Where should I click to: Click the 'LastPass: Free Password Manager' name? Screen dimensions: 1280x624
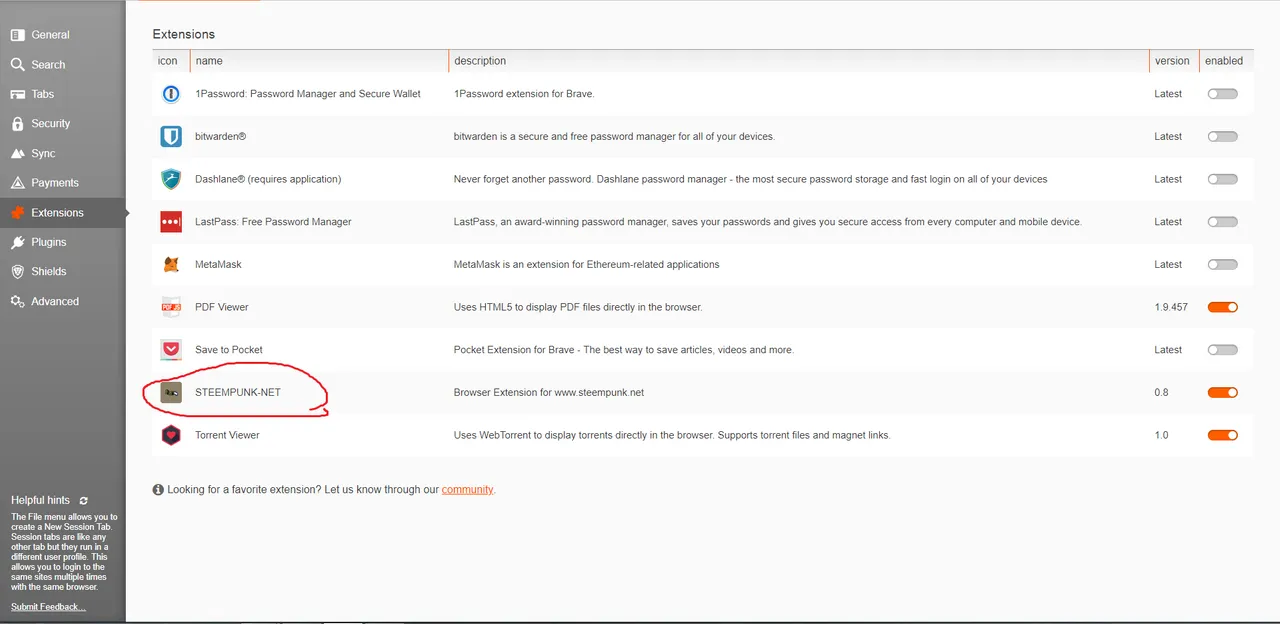[273, 222]
